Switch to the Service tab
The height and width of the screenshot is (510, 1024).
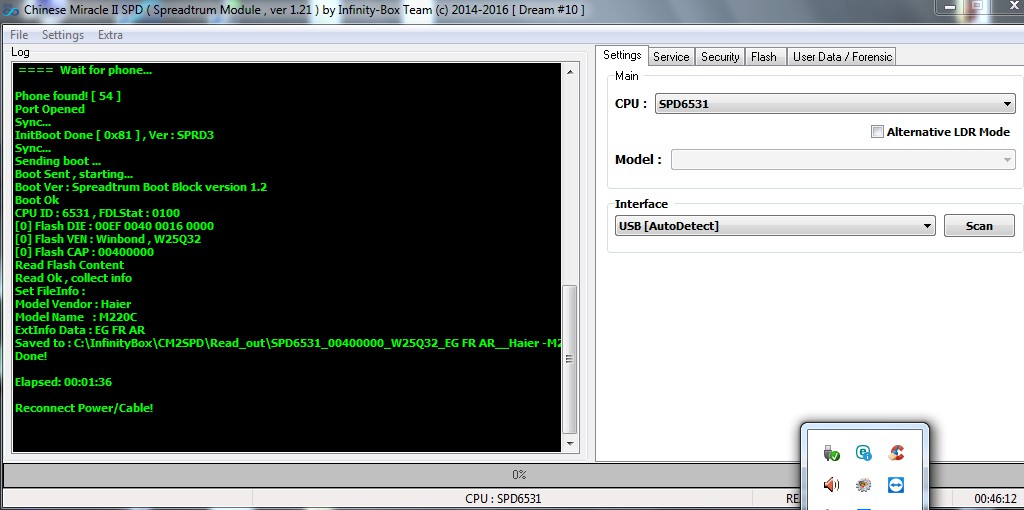tap(671, 57)
